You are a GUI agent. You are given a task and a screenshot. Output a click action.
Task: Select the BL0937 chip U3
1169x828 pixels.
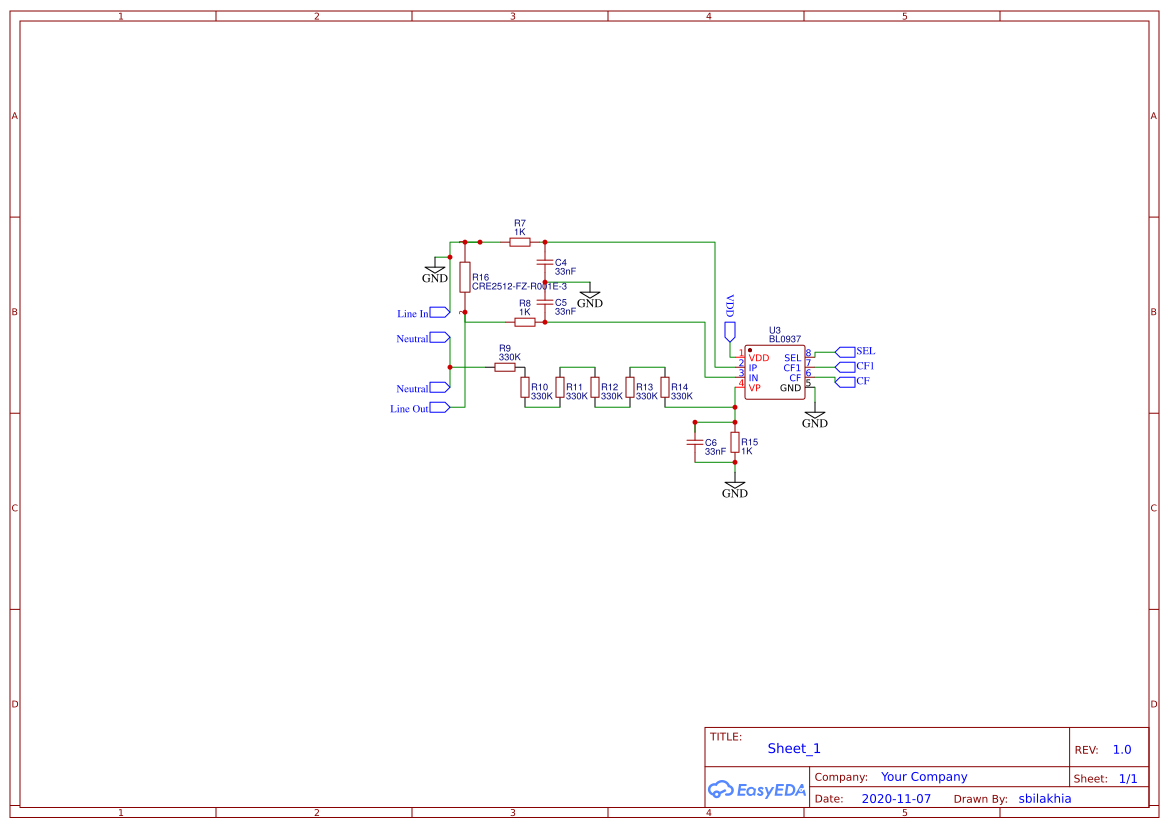[x=774, y=373]
